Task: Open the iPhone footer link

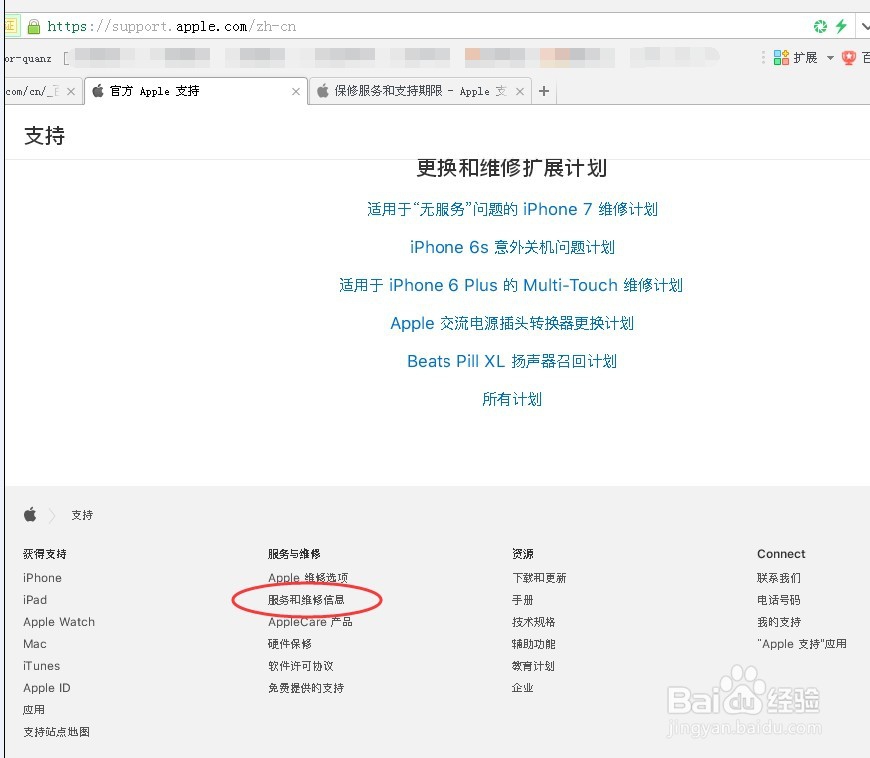Action: click(42, 578)
